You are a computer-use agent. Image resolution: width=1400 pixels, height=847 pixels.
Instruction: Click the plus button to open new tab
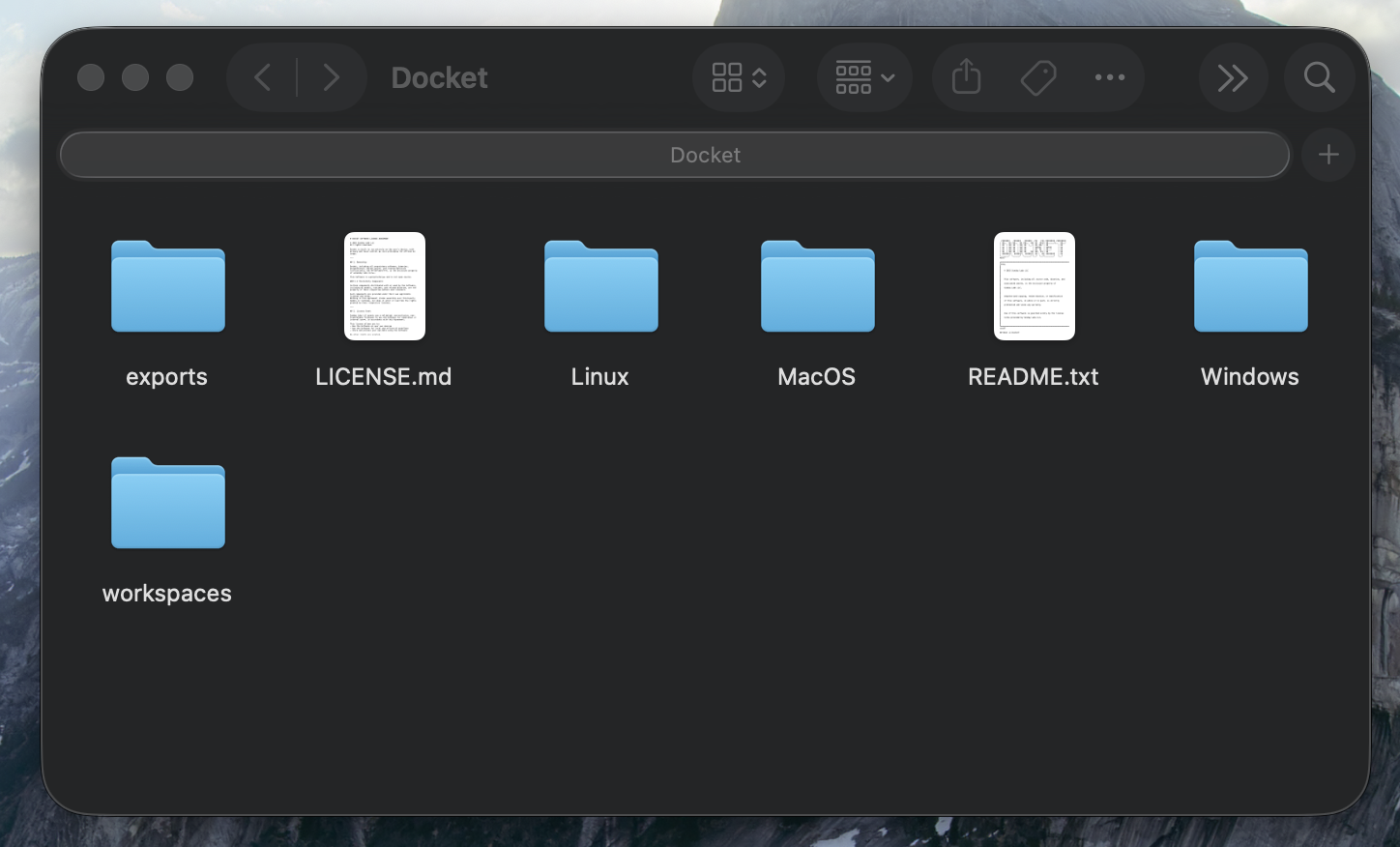click(1328, 155)
